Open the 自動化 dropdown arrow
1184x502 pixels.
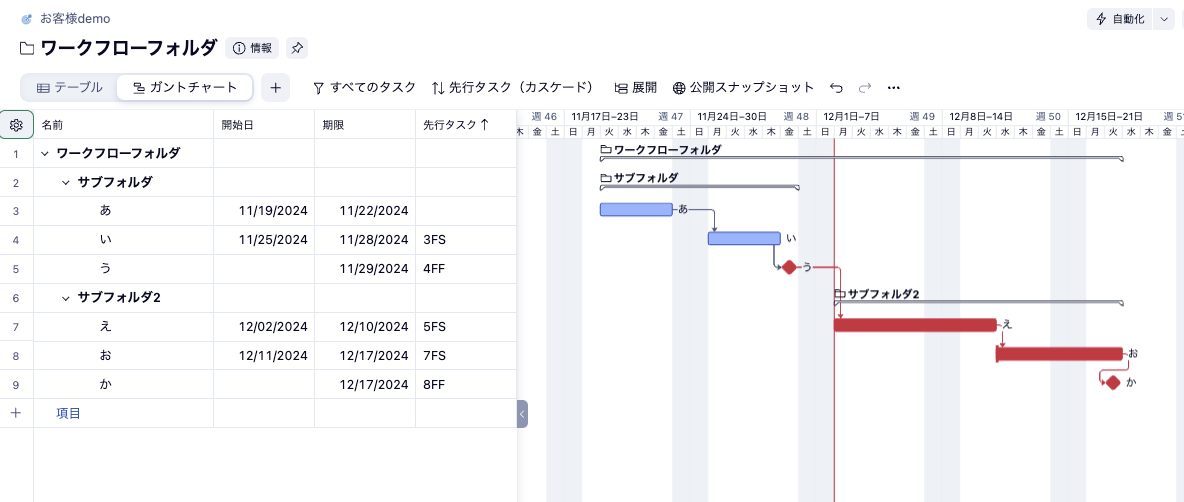click(1163, 19)
